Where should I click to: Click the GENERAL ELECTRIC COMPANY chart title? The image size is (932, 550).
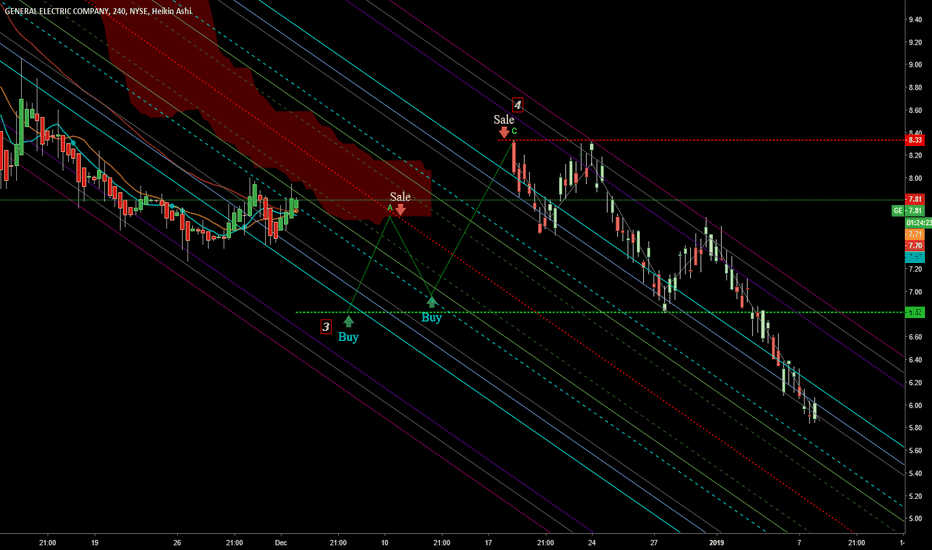click(98, 11)
